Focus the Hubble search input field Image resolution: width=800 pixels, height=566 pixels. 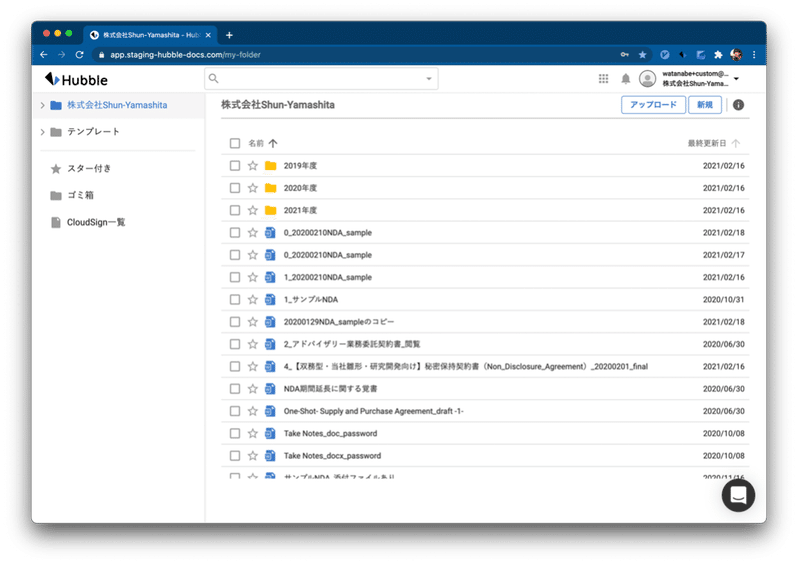click(321, 79)
